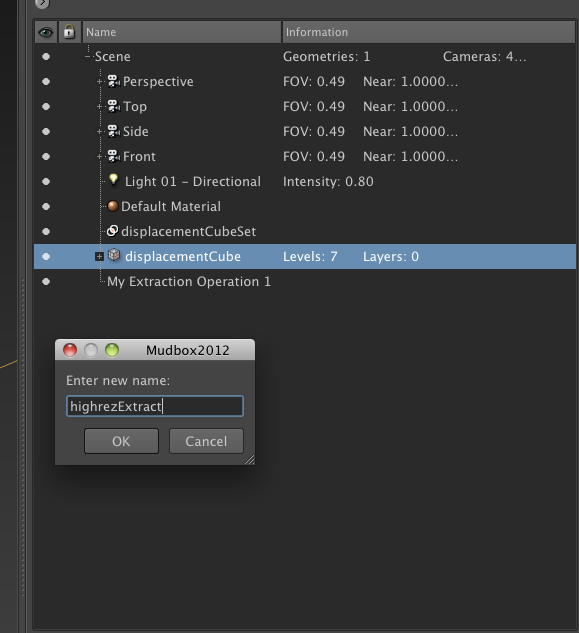
Task: Toggle visibility dot for Default Material
Action: (x=46, y=207)
